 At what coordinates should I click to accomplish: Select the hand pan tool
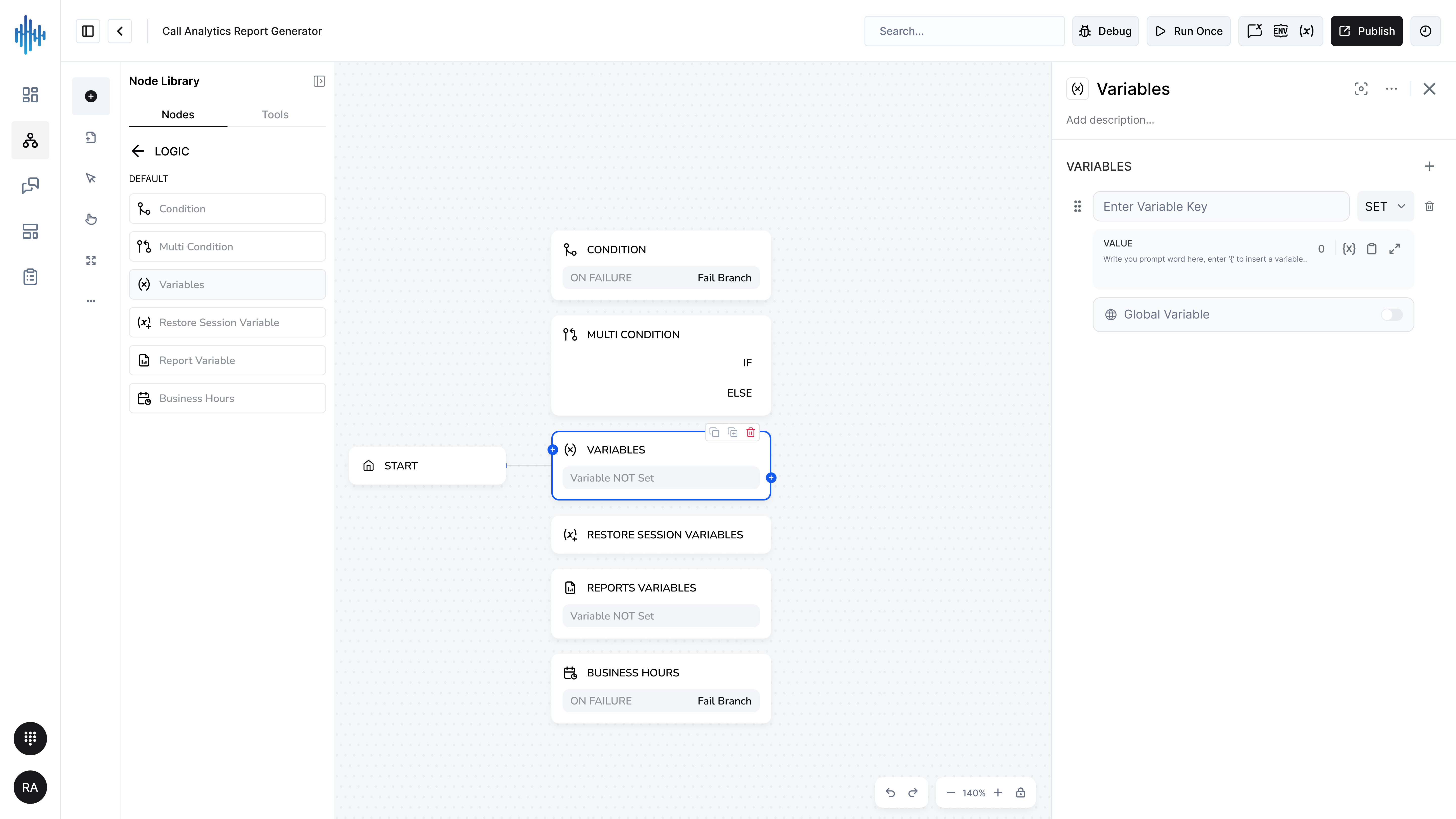pos(91,219)
